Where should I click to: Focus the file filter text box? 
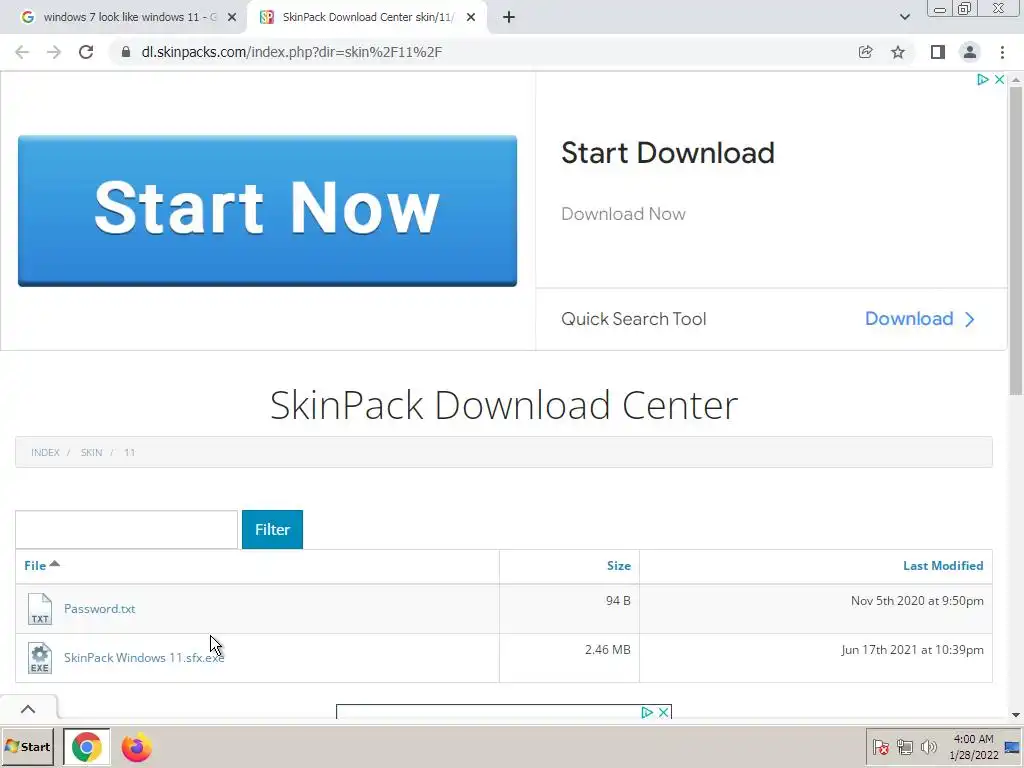(x=127, y=530)
